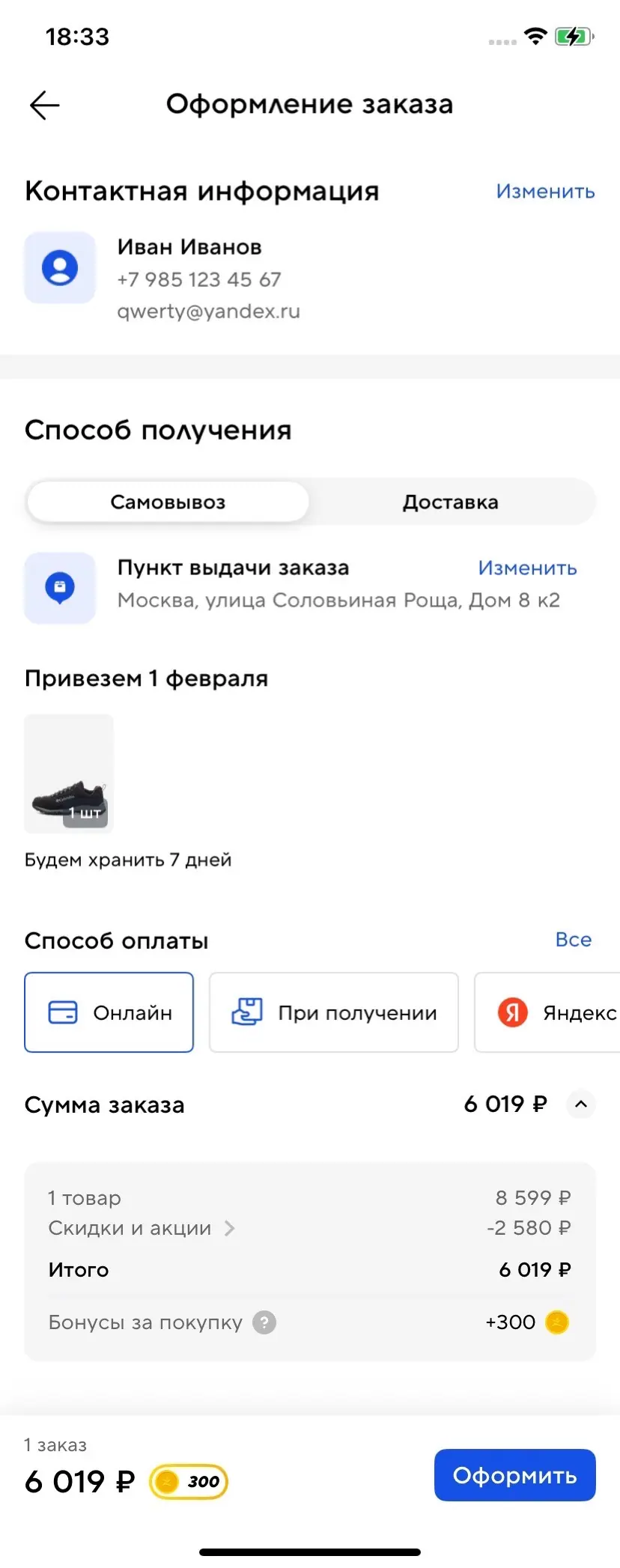620x1568 pixels.
Task: Click Изменить for Пункт выдачи заказа
Action: [x=527, y=568]
